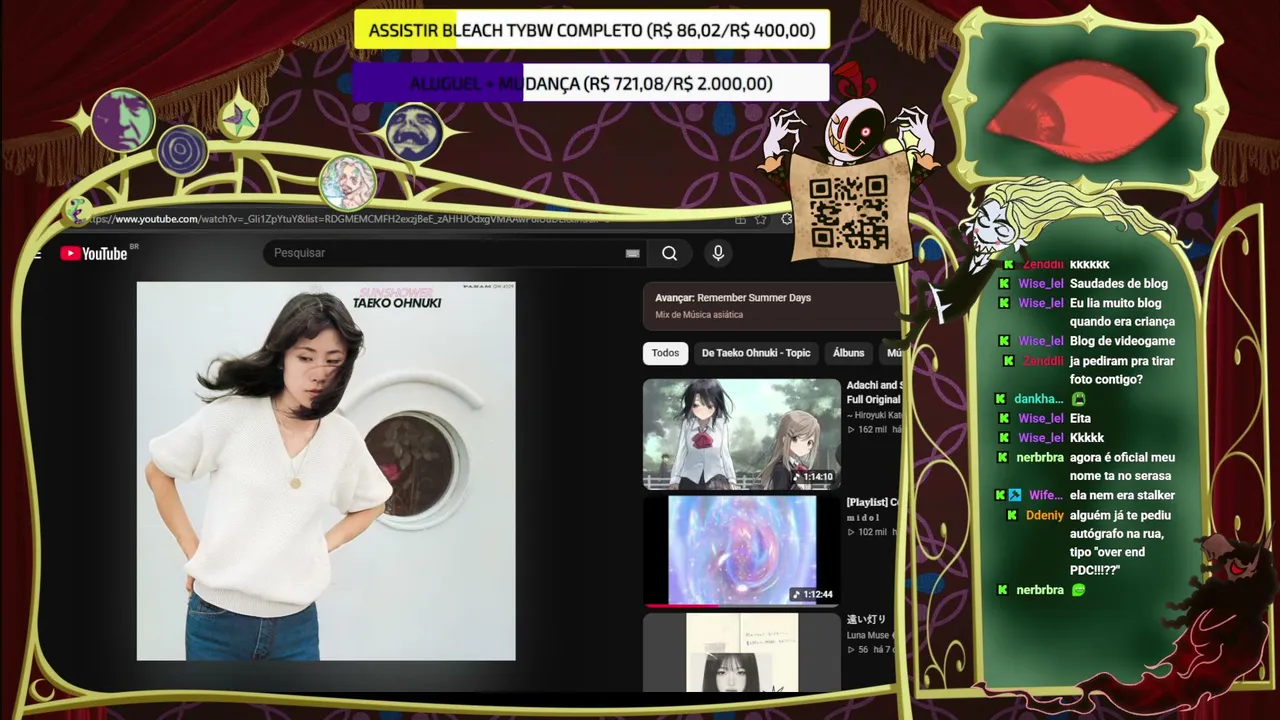Start voice search with microphone icon
The height and width of the screenshot is (720, 1280).
[x=718, y=253]
